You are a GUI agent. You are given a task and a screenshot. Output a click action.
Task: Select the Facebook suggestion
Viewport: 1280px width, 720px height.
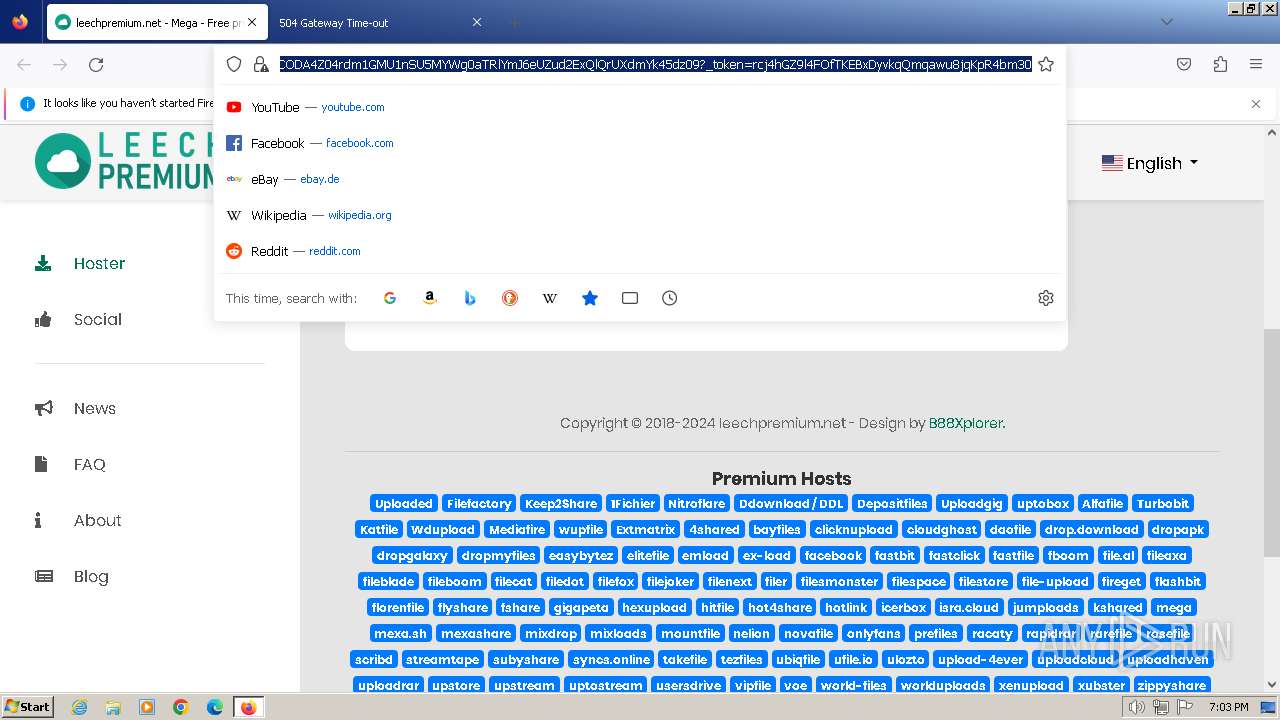(640, 143)
